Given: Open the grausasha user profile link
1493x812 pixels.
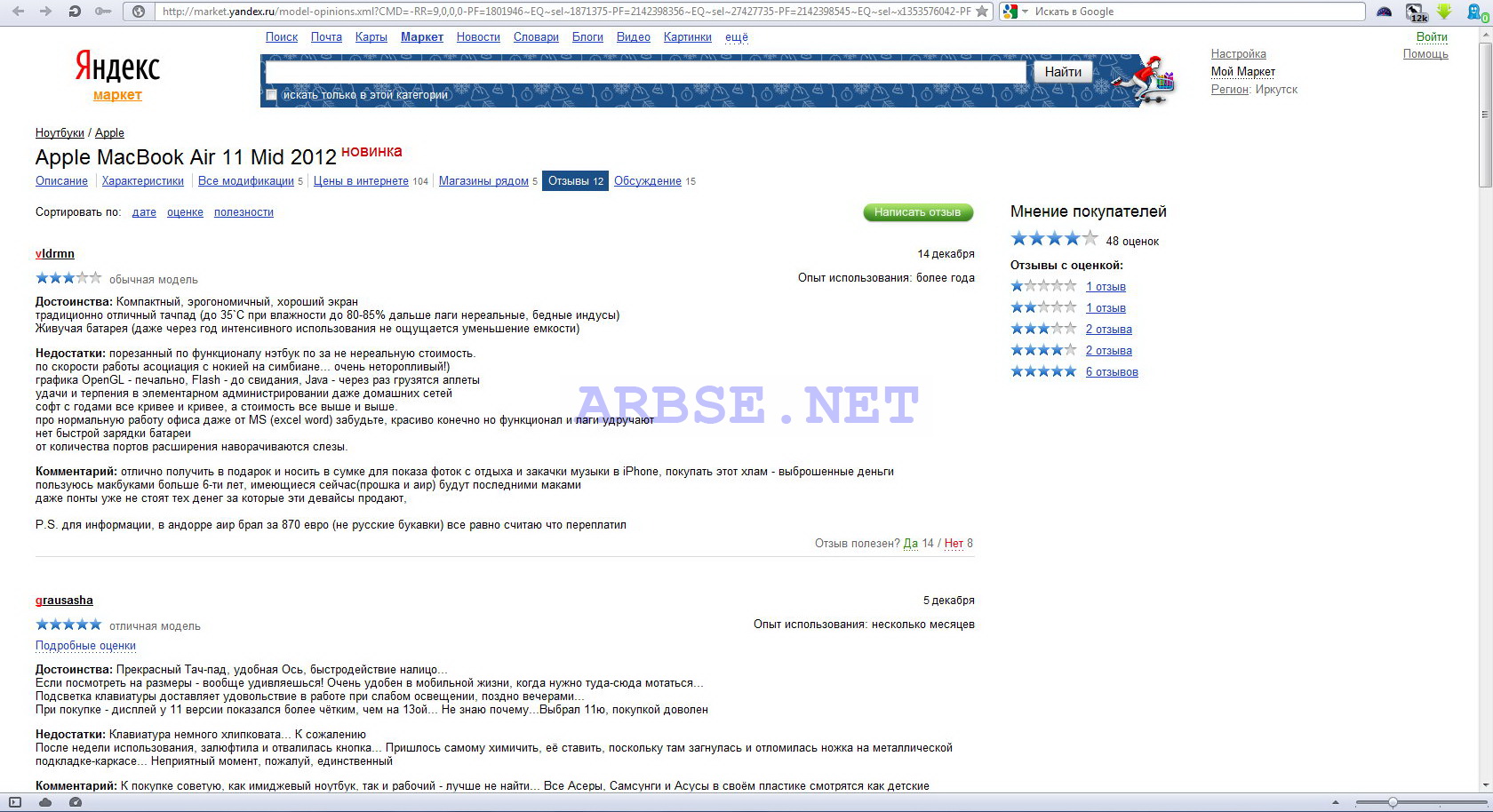Looking at the screenshot, I should [x=64, y=601].
